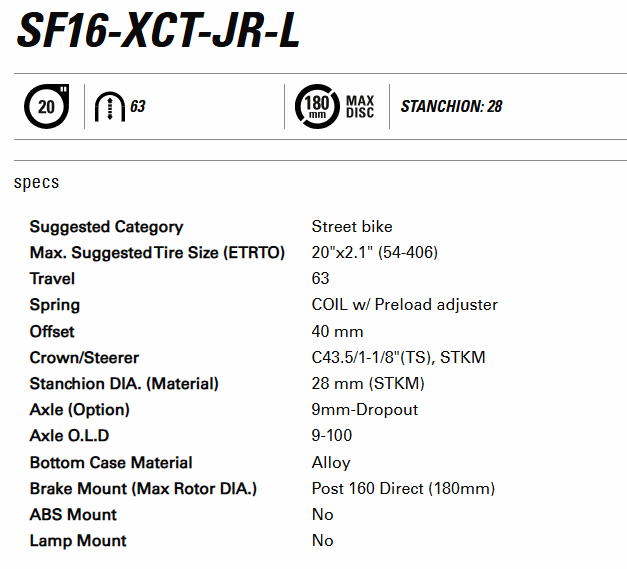Click COIL w/ Preload adjuster value
Screen dimensions: 627x569
(404, 305)
